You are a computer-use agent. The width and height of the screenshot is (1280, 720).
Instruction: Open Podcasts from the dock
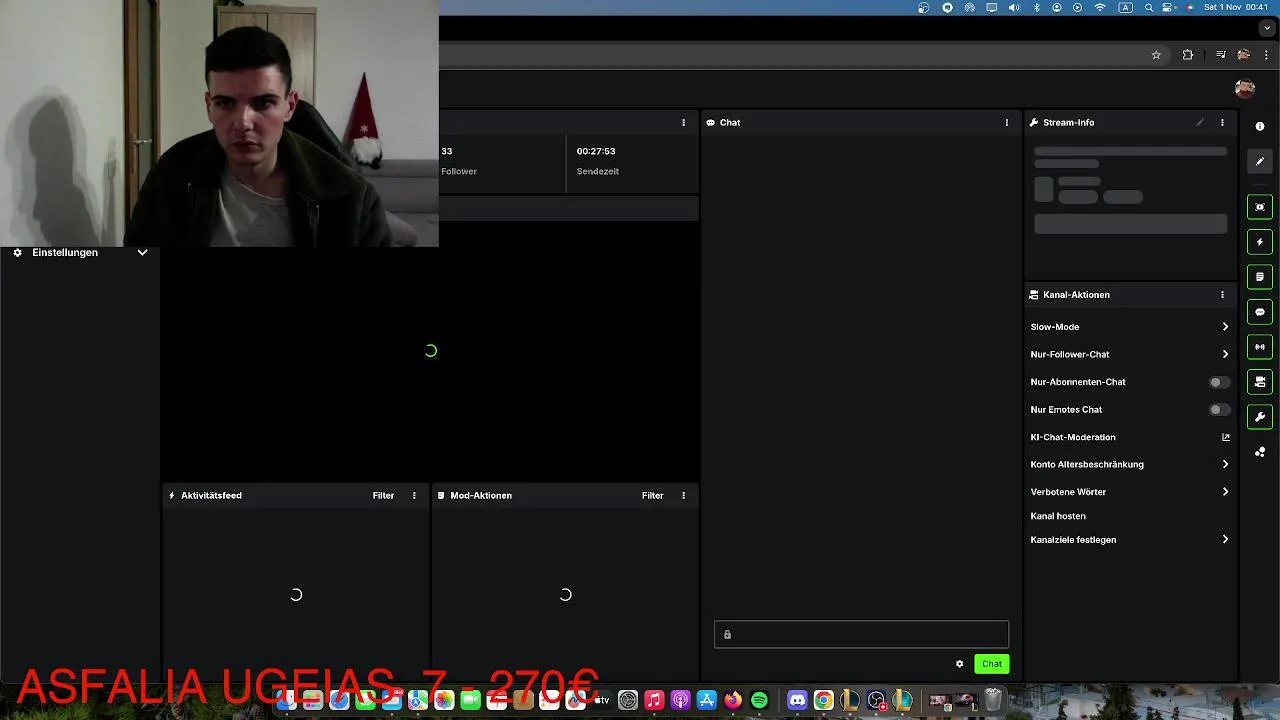pos(680,700)
